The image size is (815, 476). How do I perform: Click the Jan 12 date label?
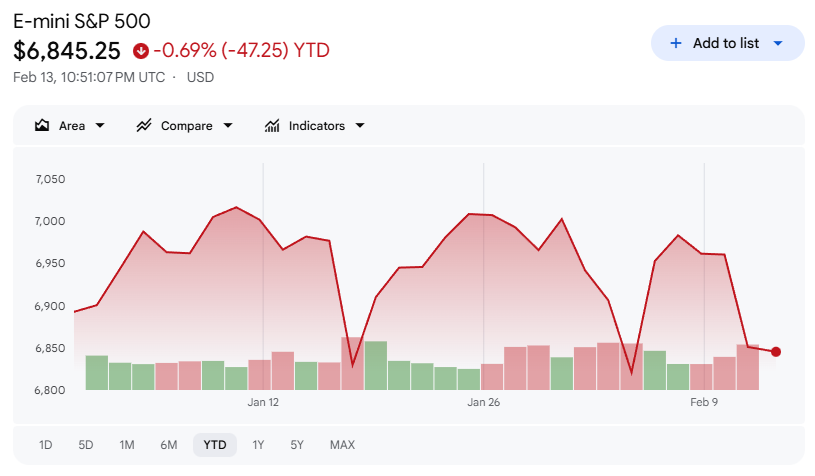(x=263, y=402)
